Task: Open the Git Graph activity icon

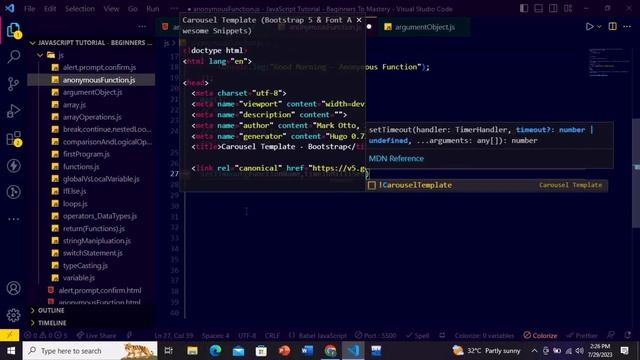Action: (13, 192)
